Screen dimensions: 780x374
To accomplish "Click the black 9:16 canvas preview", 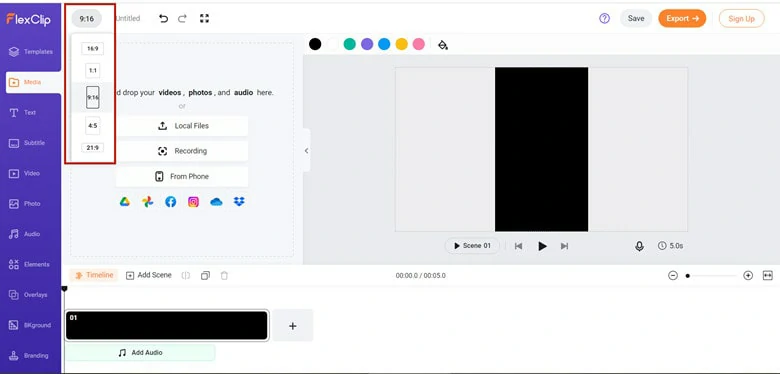I will pyautogui.click(x=541, y=149).
